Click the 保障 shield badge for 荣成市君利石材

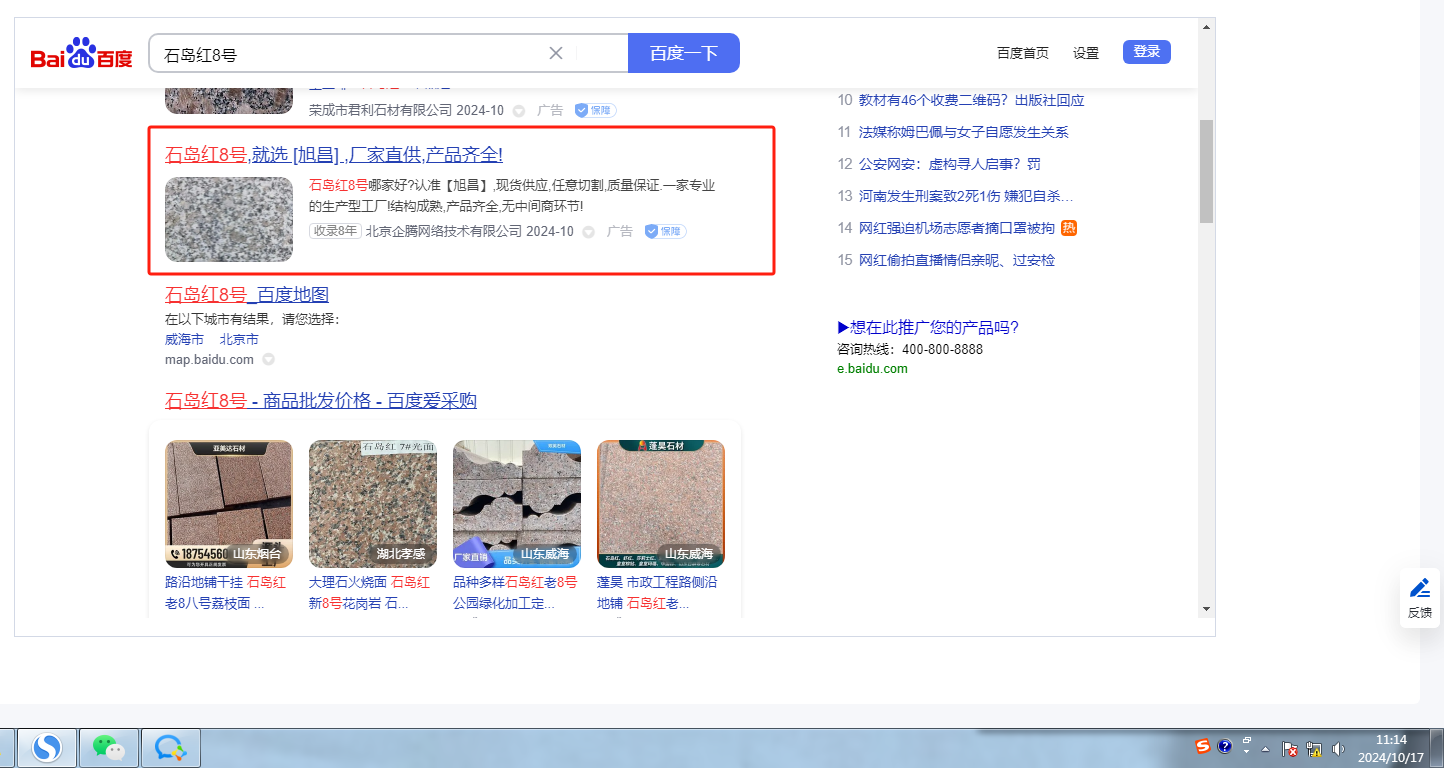(596, 110)
